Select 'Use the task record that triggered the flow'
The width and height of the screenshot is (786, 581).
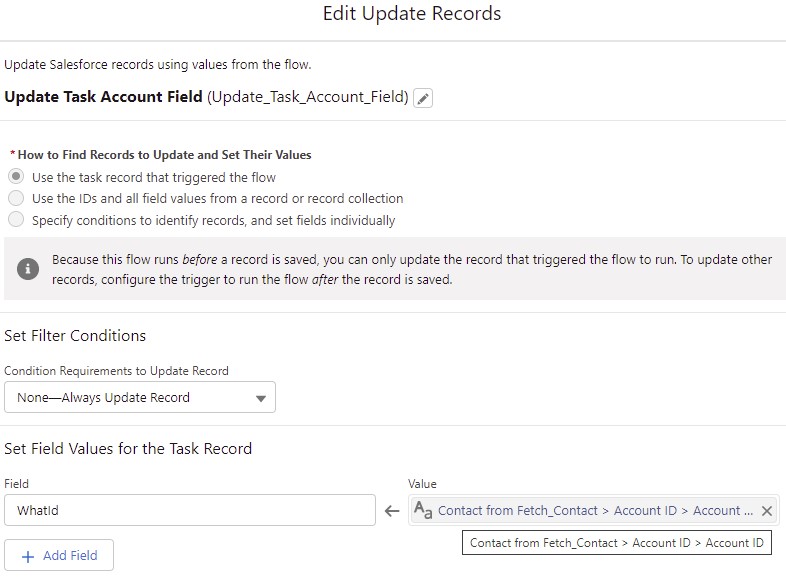(16, 177)
